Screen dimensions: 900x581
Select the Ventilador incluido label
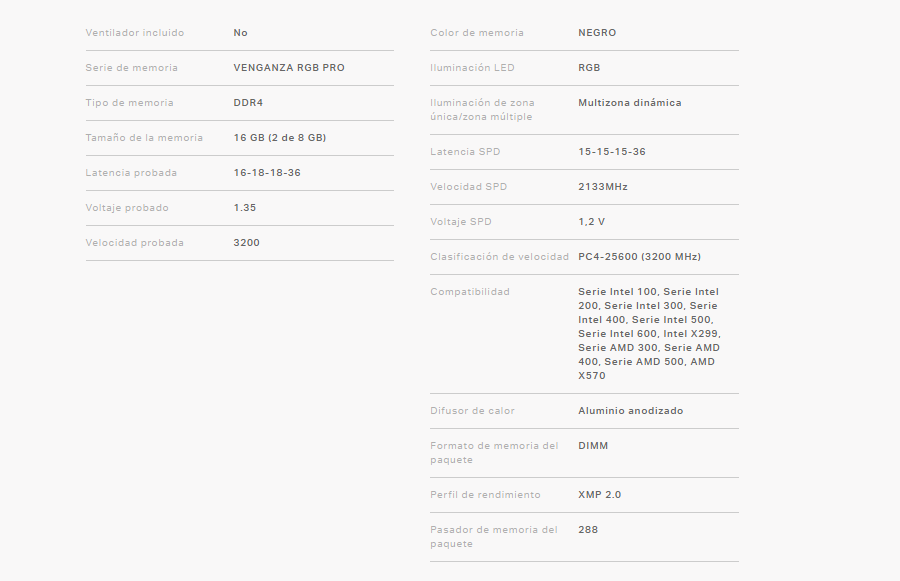pyautogui.click(x=134, y=33)
